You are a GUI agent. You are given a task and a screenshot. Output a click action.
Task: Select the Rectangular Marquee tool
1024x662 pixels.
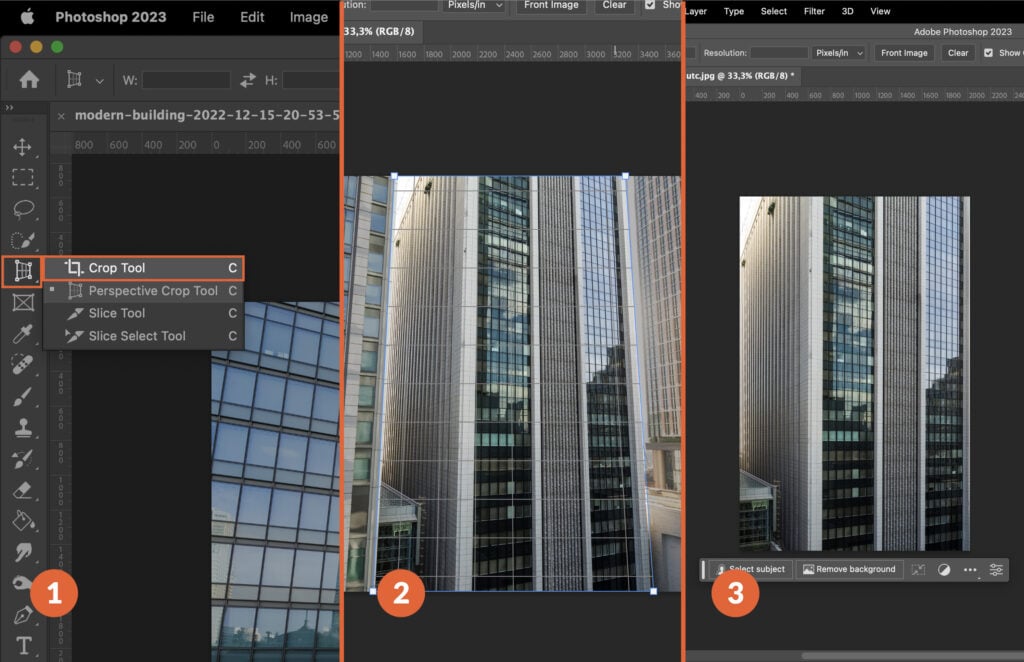point(24,177)
